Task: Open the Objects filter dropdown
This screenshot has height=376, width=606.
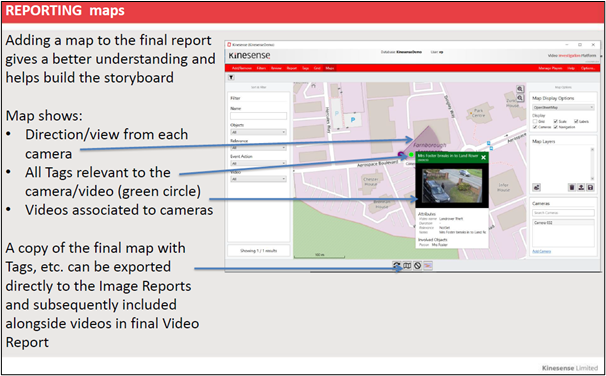Action: pyautogui.click(x=258, y=132)
